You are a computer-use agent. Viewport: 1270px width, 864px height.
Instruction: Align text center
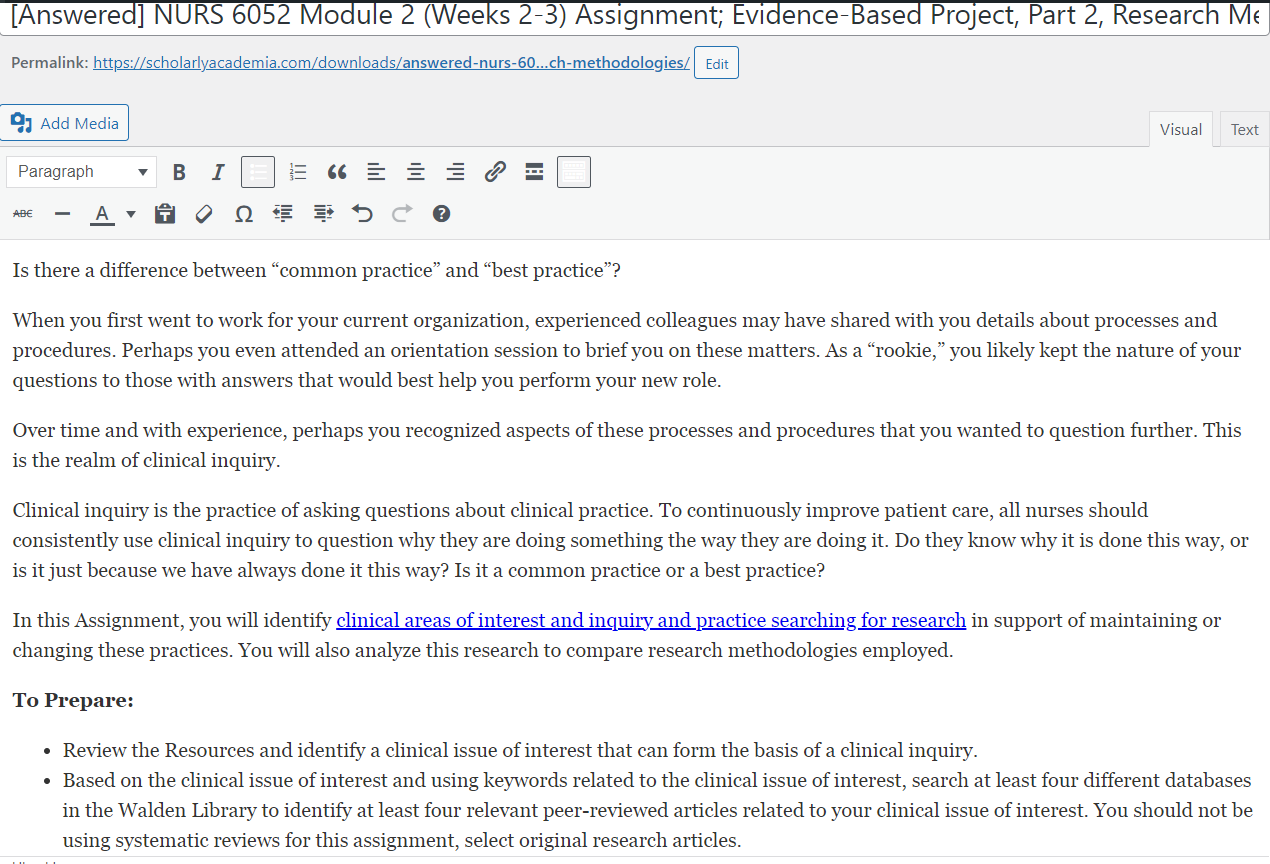pyautogui.click(x=416, y=172)
